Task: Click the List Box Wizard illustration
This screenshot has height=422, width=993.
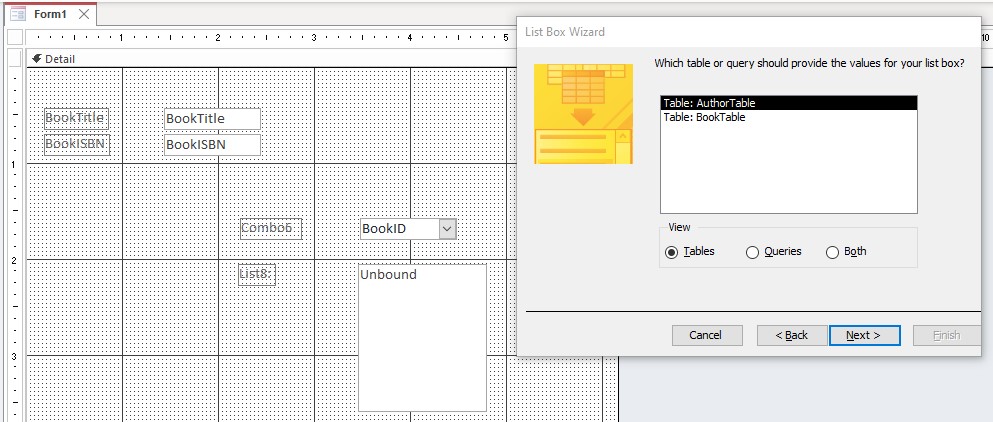Action: tap(583, 113)
